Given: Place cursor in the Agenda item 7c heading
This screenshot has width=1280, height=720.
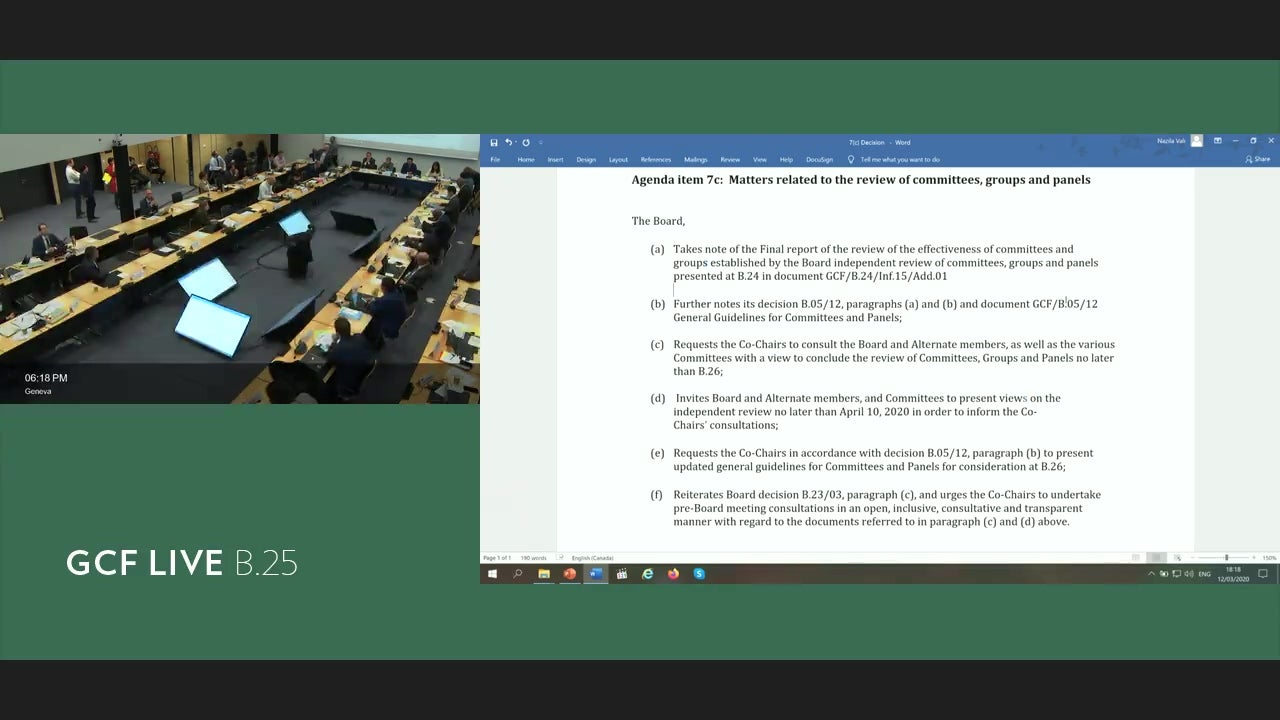Looking at the screenshot, I should (861, 180).
